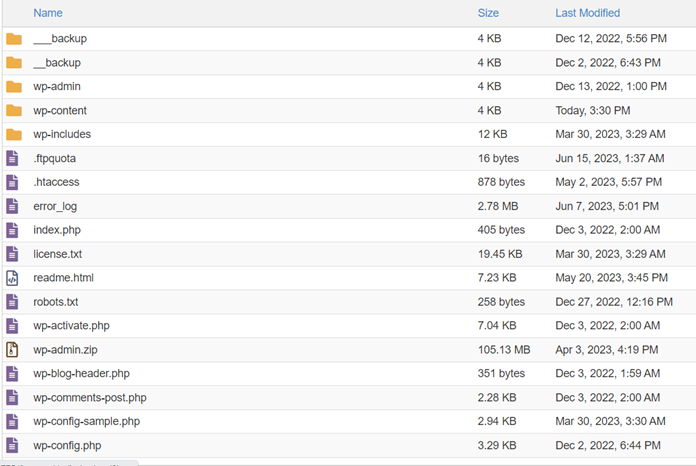Click the 351 bytes size value
Viewport: 696px width, 466px height.
[x=501, y=374]
